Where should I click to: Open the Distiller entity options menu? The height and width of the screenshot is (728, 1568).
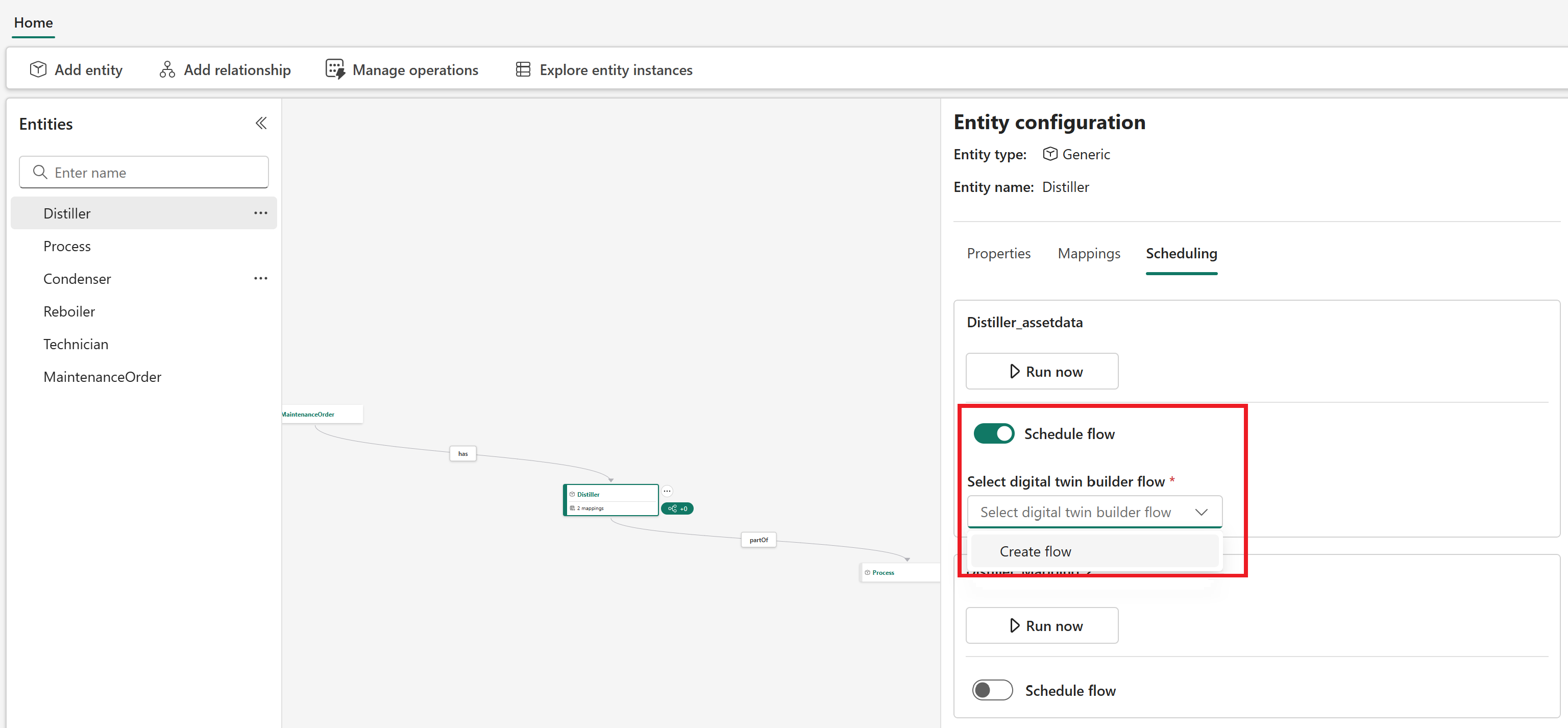coord(260,212)
